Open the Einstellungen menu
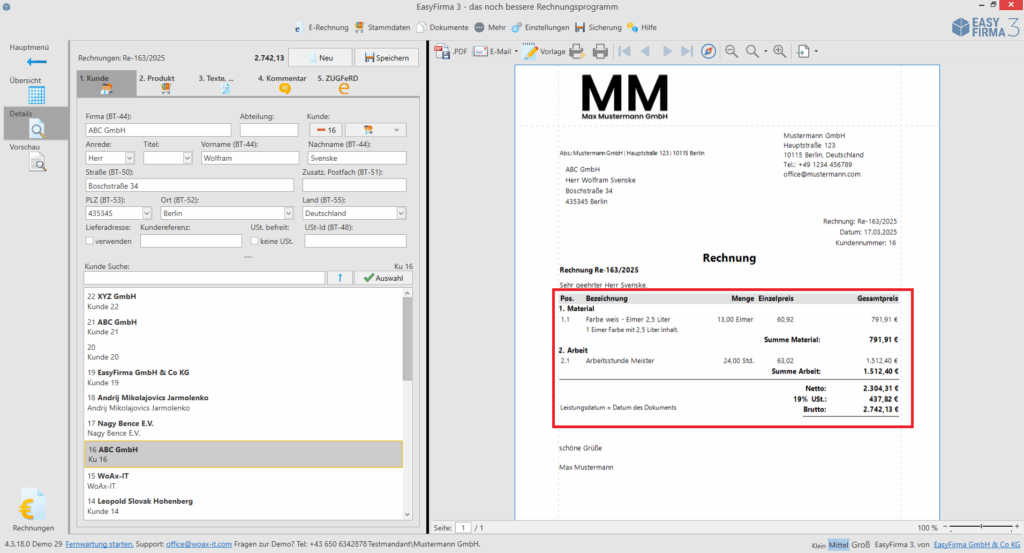 [540, 27]
